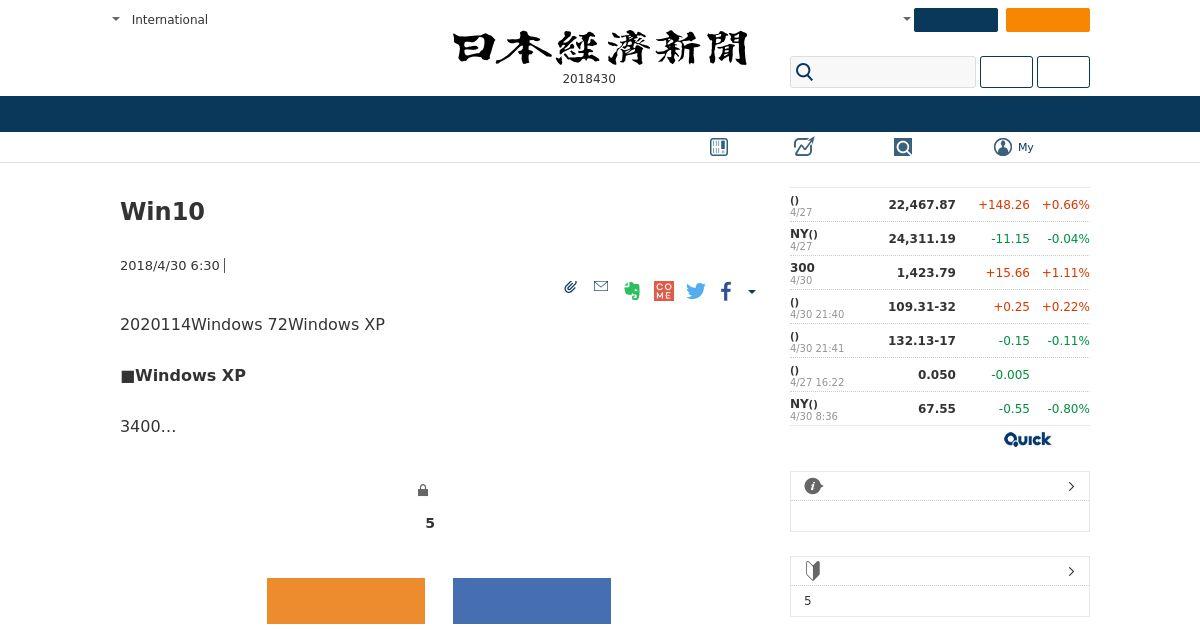The width and height of the screenshot is (1200, 630).
Task: Click the information circle icon
Action: [x=813, y=486]
